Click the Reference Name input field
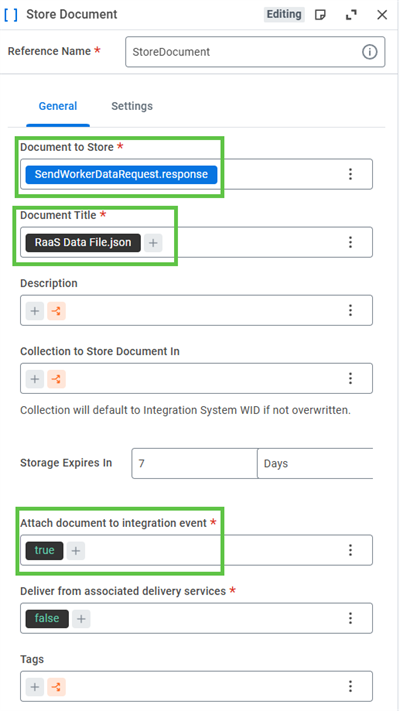Screen dimensions: 400x711 pyautogui.click(x=255, y=52)
